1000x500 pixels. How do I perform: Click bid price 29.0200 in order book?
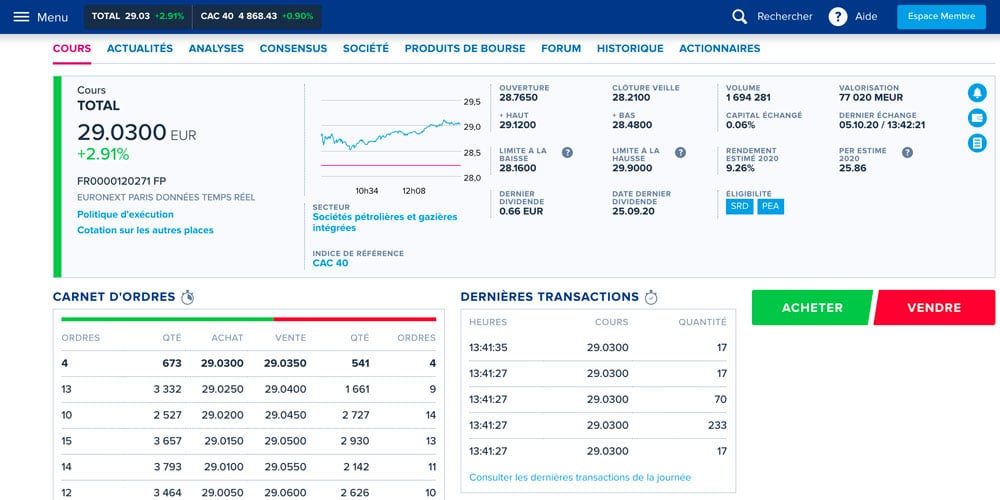click(222, 415)
